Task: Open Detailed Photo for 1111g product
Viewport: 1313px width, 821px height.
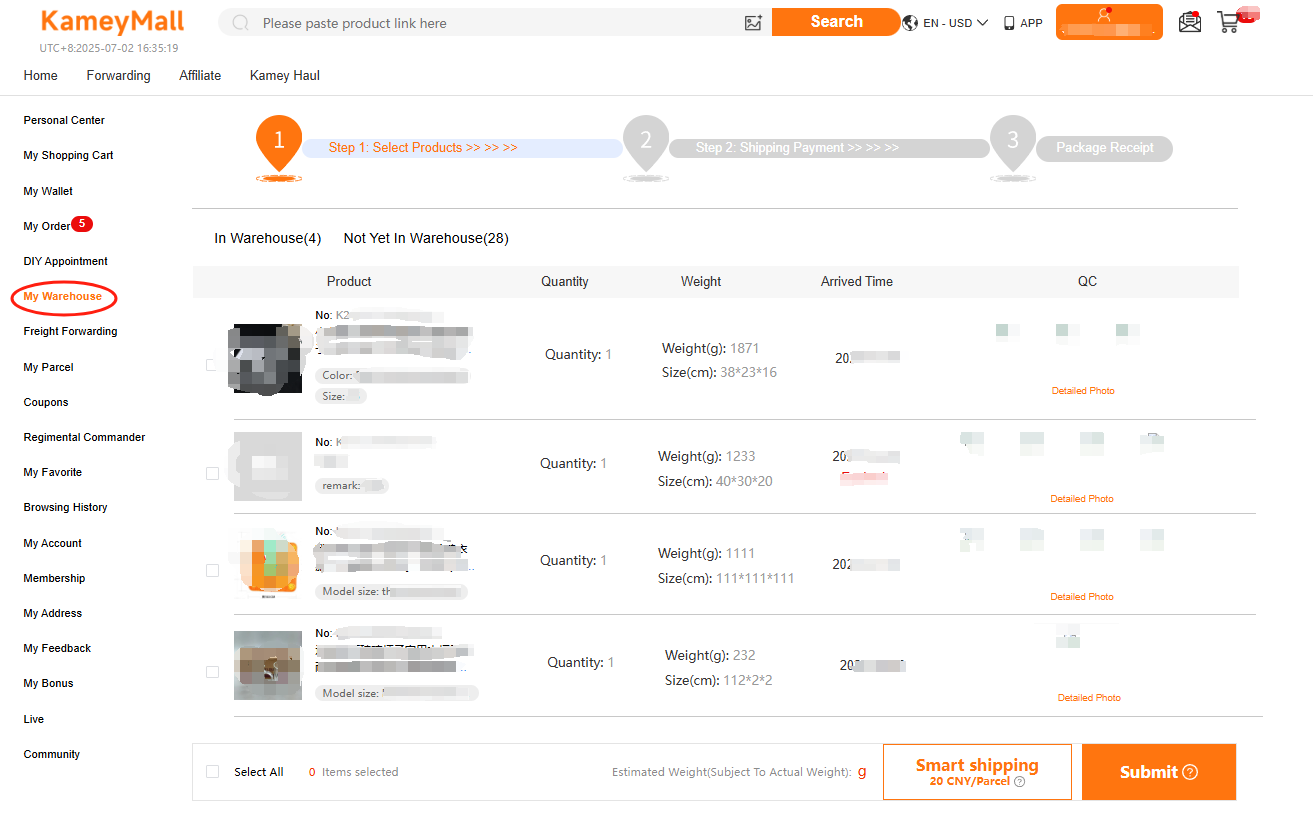Action: 1082,597
